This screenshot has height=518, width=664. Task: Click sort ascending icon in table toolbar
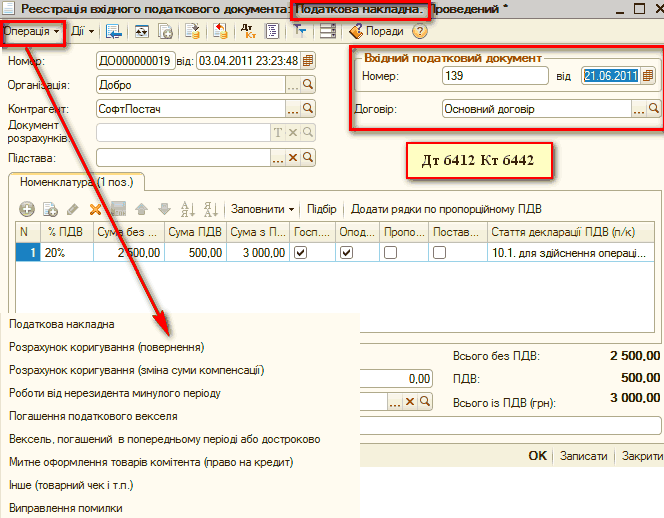point(183,209)
